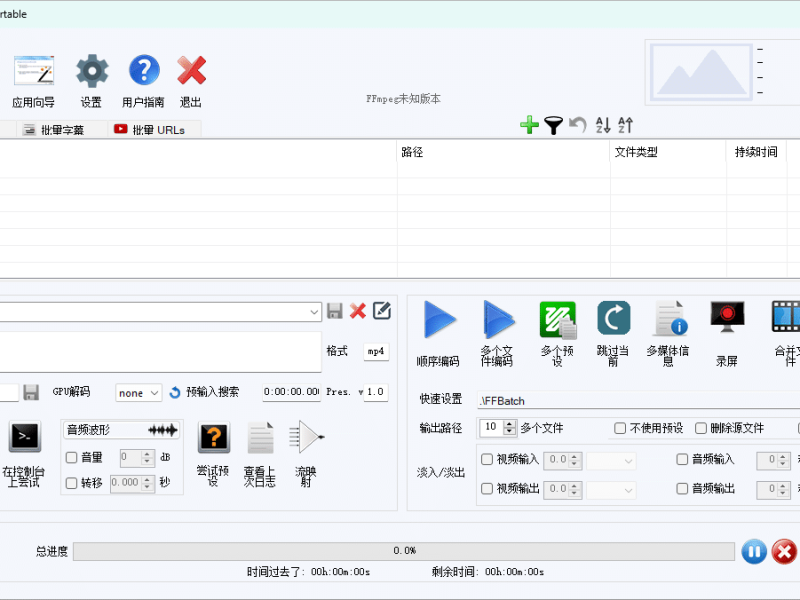Click the 总进度 progress bar
This screenshot has width=800, height=600.
(x=404, y=551)
